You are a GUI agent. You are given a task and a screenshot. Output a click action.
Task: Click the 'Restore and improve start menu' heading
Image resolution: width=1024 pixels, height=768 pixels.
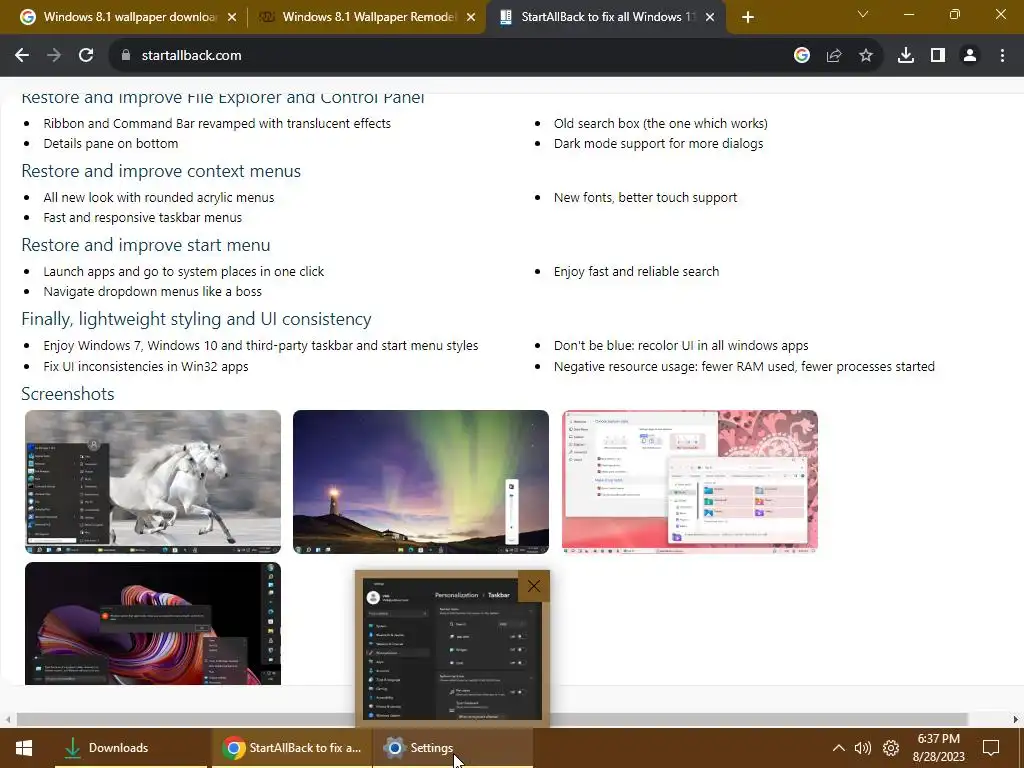coord(146,245)
